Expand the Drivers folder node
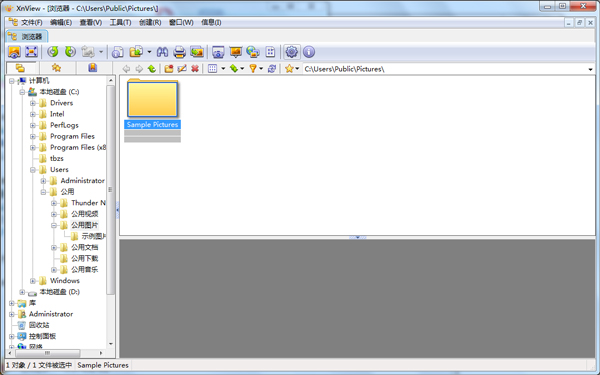Viewport: 600px width, 375px height. click(33, 103)
